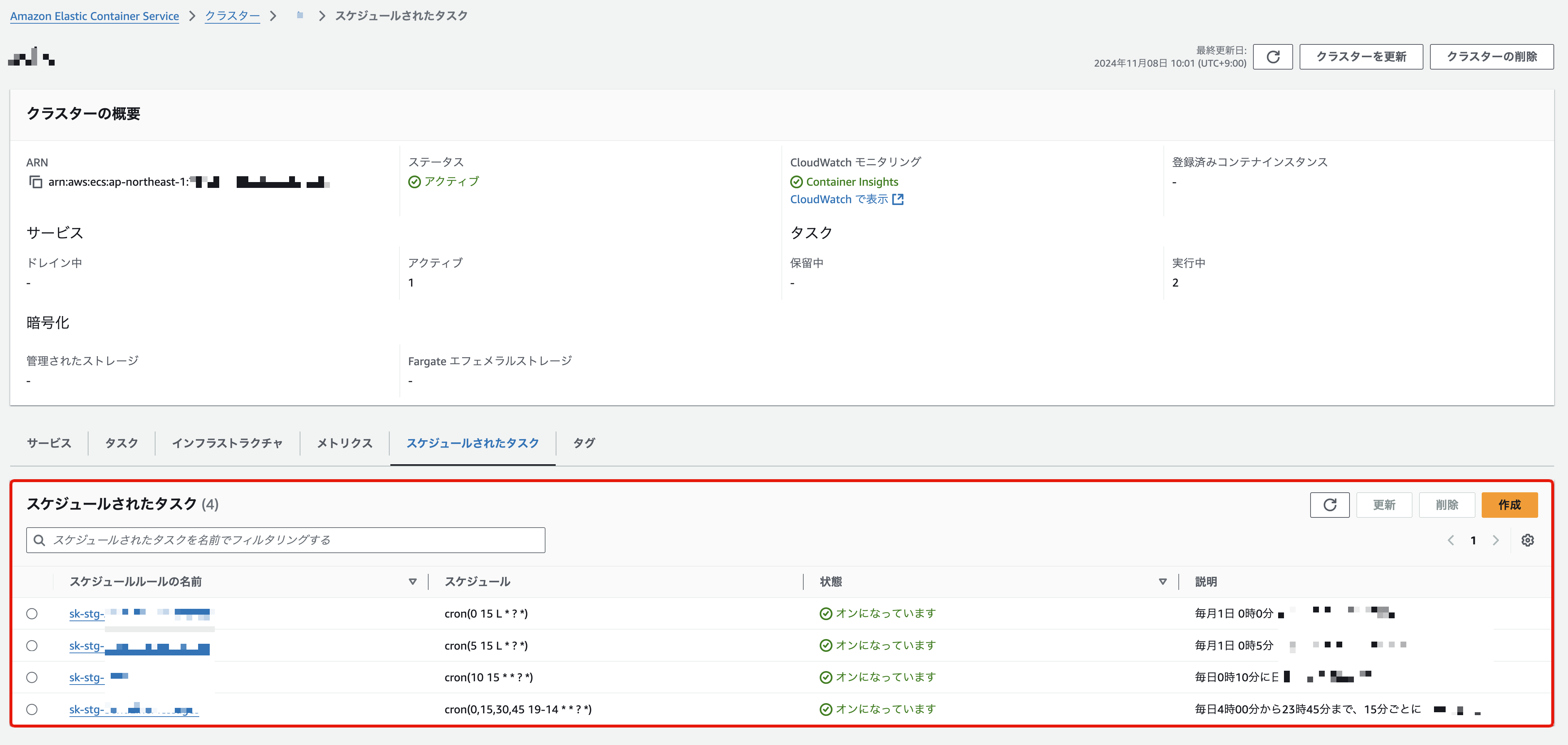The height and width of the screenshot is (745, 1568).
Task: Sort by 状態 column arrow
Action: tap(1163, 581)
